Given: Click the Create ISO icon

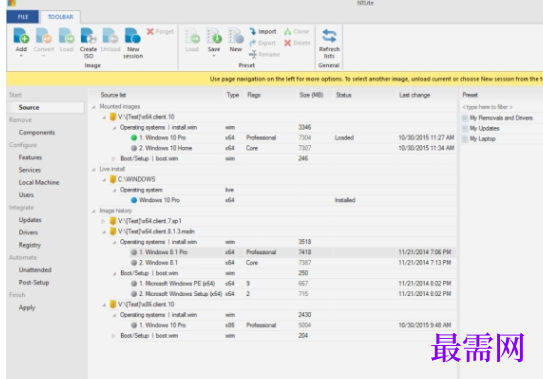Looking at the screenshot, I should pos(88,36).
